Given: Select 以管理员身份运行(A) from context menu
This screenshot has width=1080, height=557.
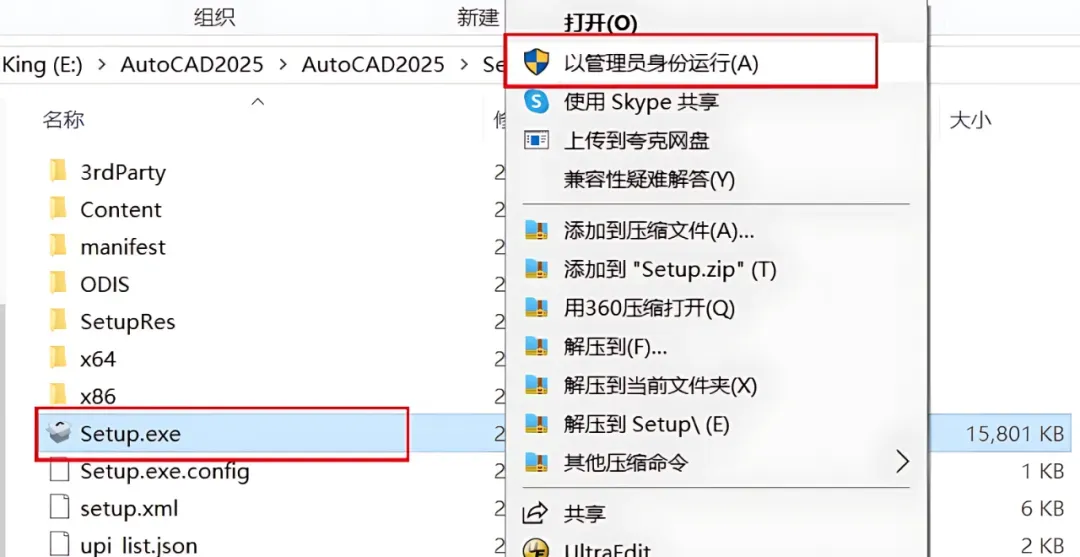Looking at the screenshot, I should (x=661, y=63).
